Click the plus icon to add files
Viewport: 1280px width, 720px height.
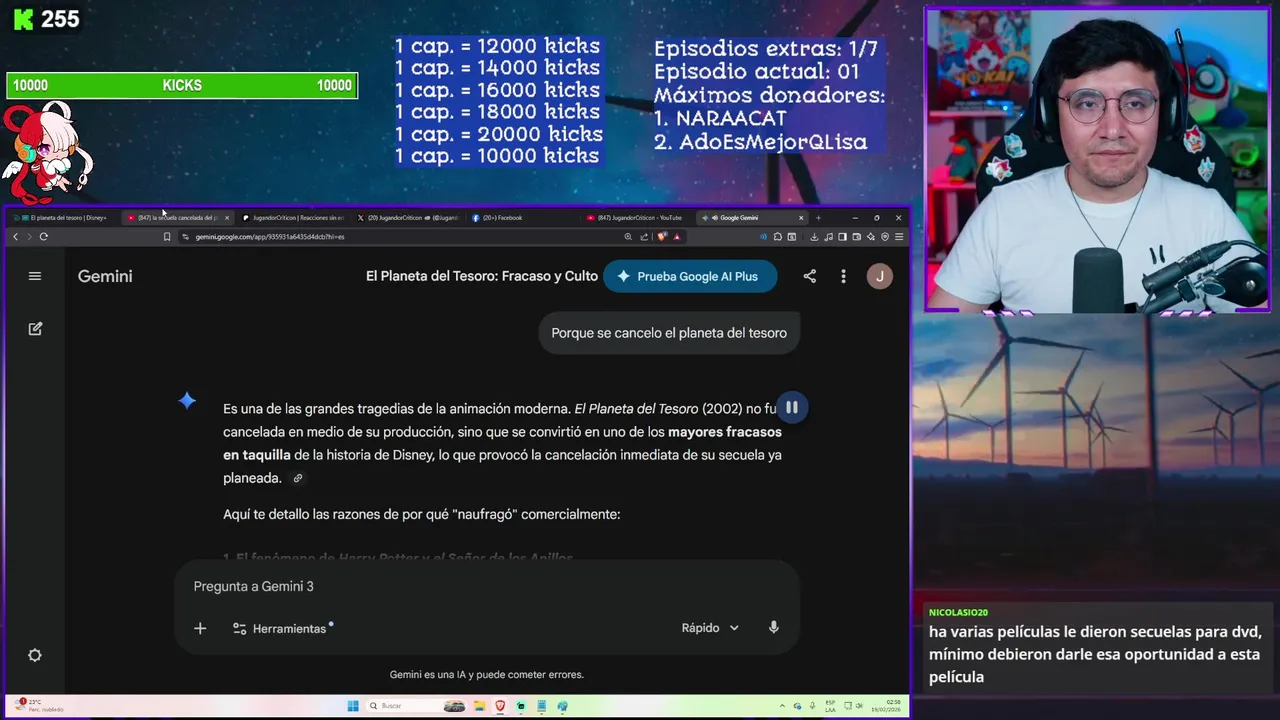[200, 628]
